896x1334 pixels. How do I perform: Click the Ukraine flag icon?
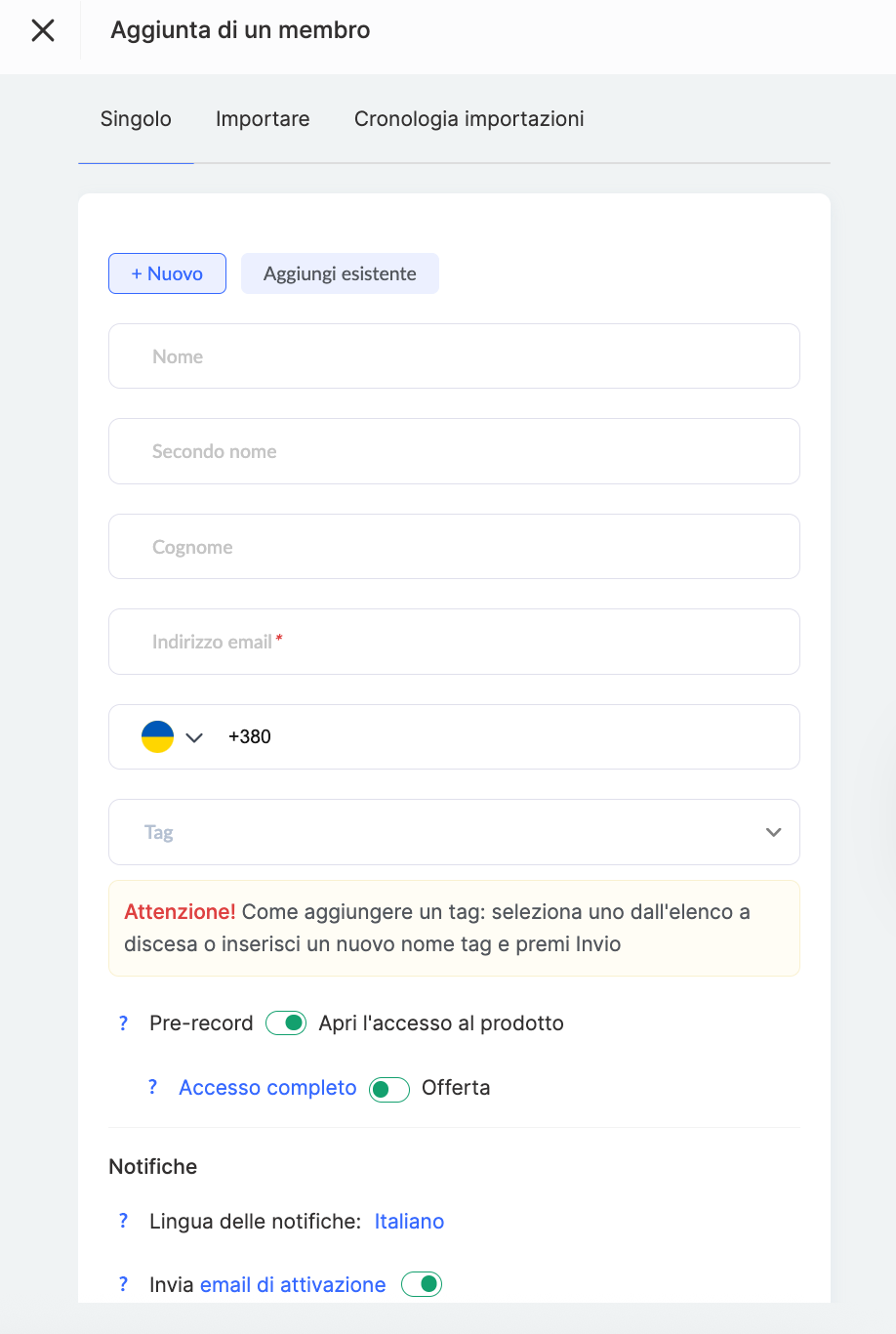tap(157, 736)
